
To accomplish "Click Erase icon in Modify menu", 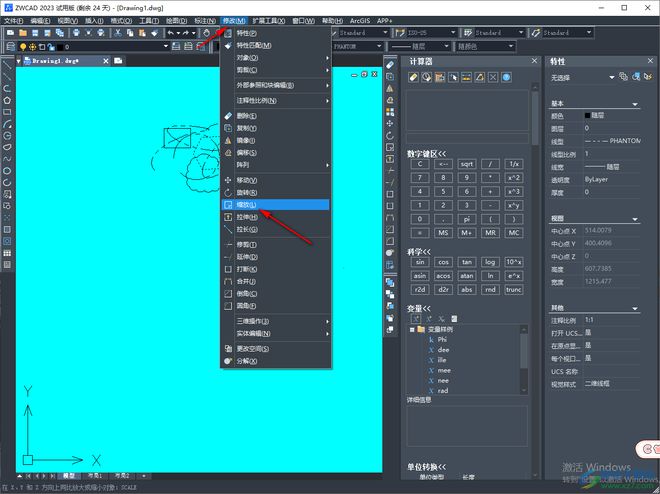I will pos(228,116).
